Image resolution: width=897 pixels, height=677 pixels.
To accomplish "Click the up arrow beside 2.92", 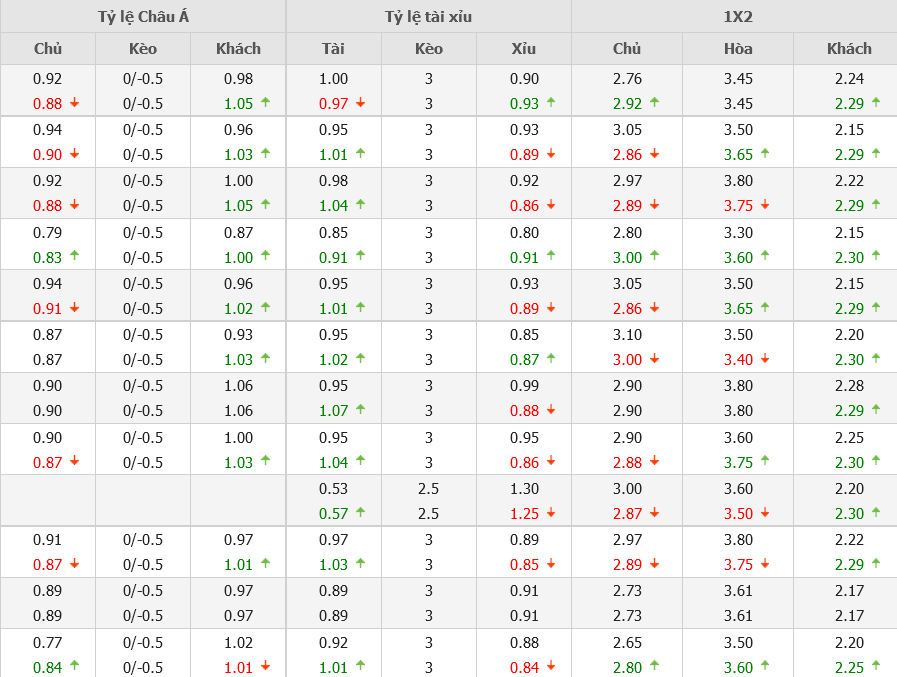I will point(654,102).
